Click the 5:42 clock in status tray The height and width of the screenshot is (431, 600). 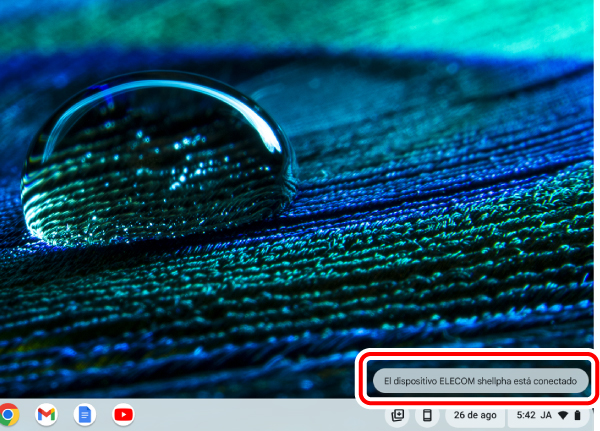click(x=526, y=415)
